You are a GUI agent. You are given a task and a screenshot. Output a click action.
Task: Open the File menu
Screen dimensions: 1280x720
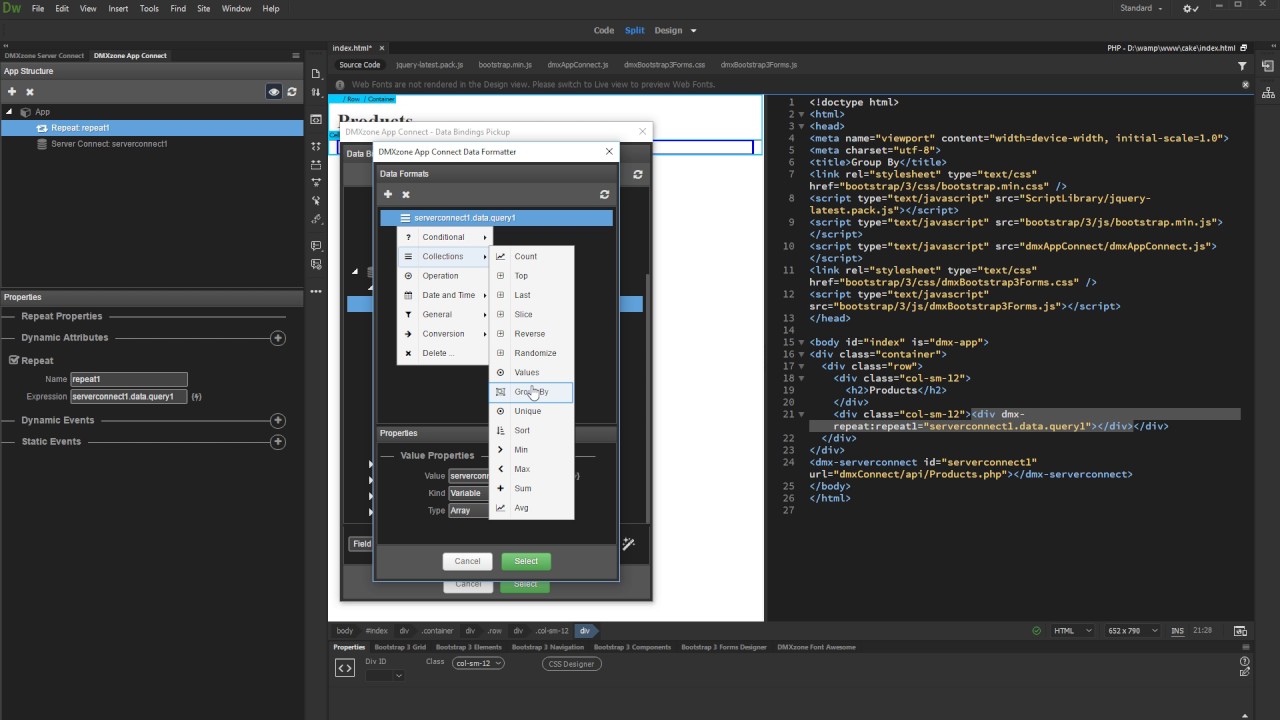(x=38, y=9)
